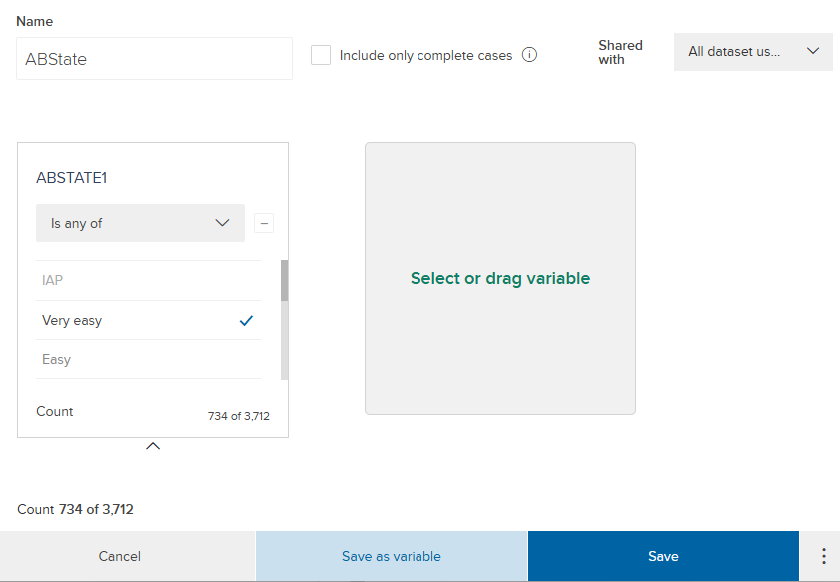The height and width of the screenshot is (582, 840).
Task: Click the category list scrollbar thumb
Action: click(x=284, y=281)
